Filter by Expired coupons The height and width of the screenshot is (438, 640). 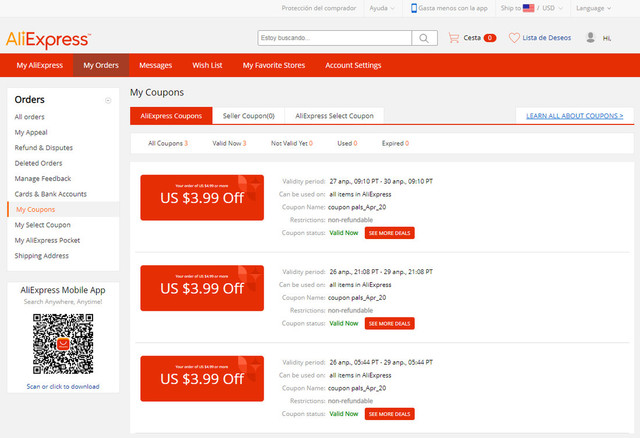tap(395, 143)
